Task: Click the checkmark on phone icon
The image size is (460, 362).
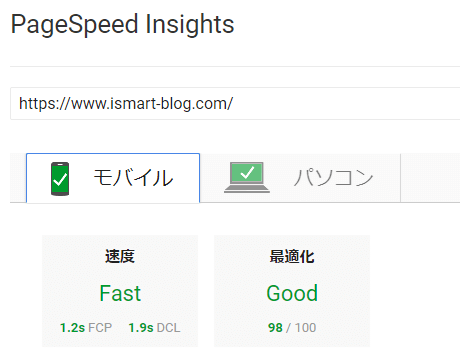Action: (60, 180)
